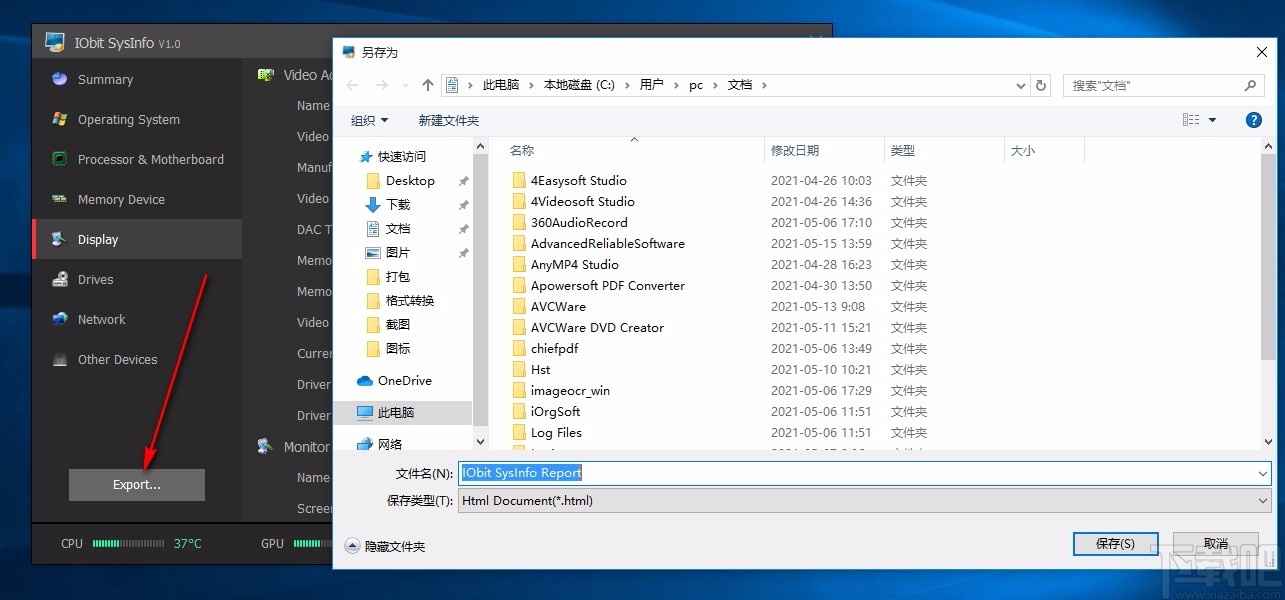Click 新建文件夹 to create a folder
This screenshot has width=1285, height=600.
(x=448, y=119)
